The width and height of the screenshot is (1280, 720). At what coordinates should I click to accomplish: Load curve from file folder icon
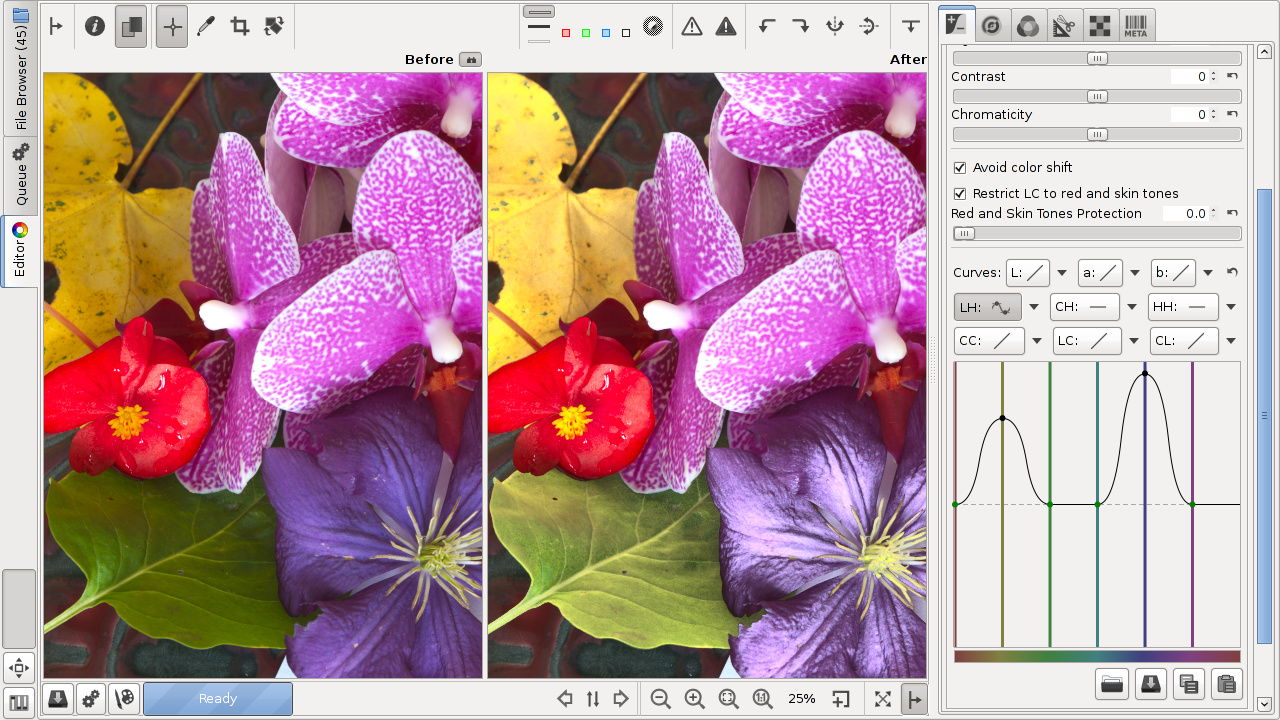1112,684
